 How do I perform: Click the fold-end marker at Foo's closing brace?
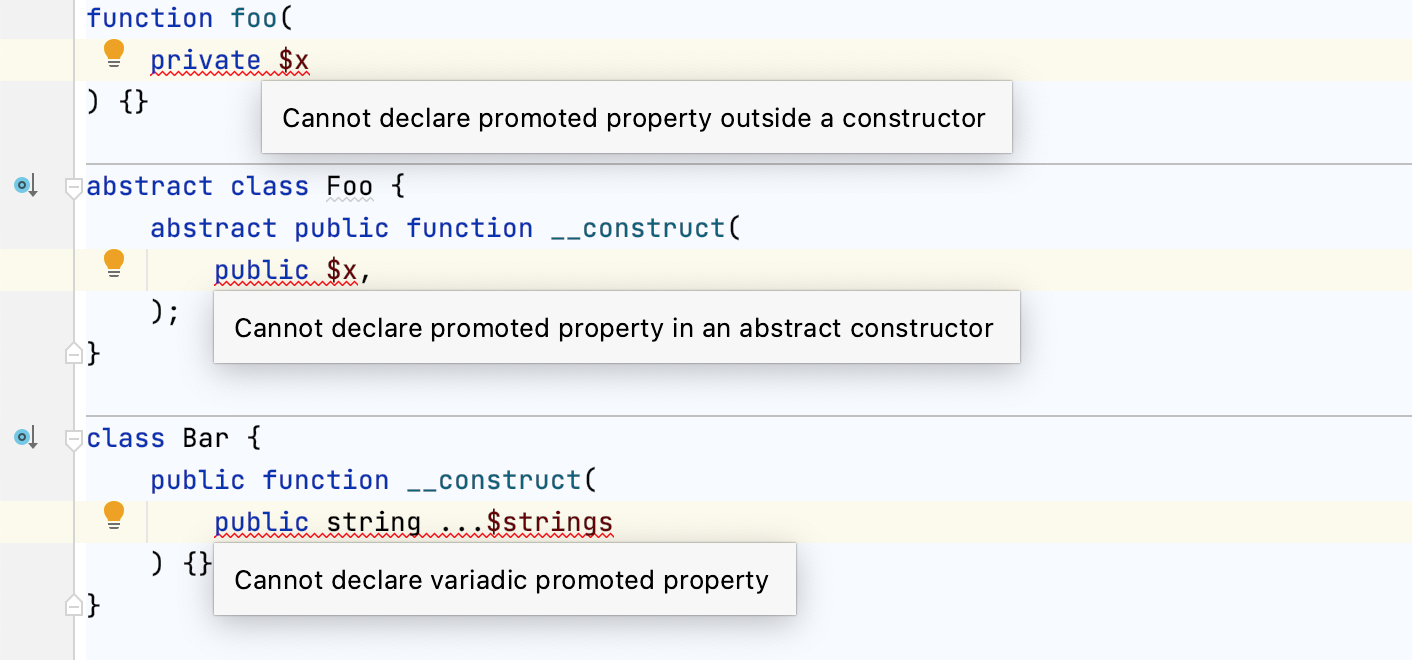(71, 354)
